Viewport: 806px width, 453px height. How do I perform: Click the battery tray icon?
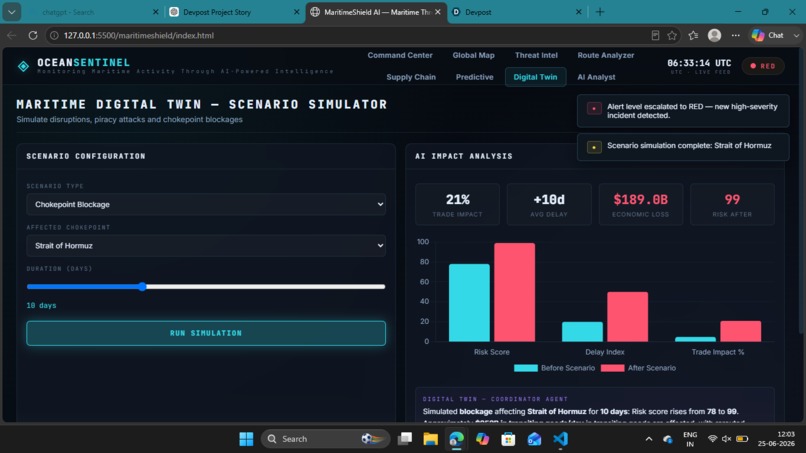click(x=742, y=439)
